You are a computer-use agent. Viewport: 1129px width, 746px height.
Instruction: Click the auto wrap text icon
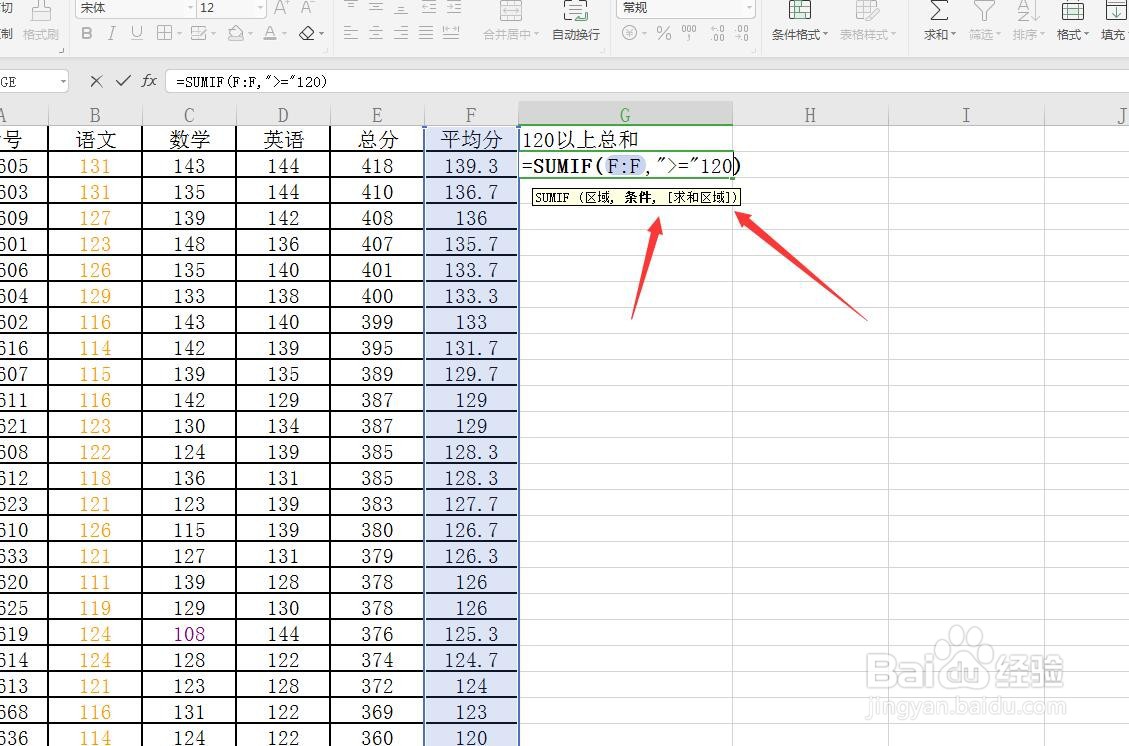575,11
